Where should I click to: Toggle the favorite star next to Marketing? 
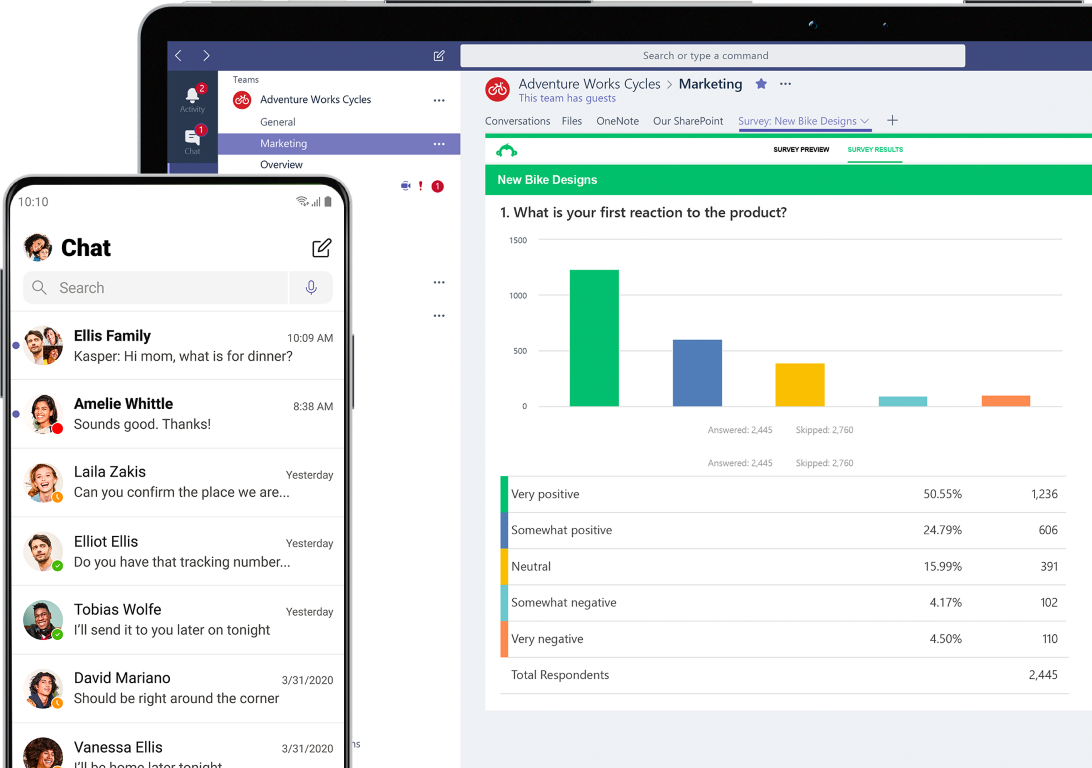(761, 85)
